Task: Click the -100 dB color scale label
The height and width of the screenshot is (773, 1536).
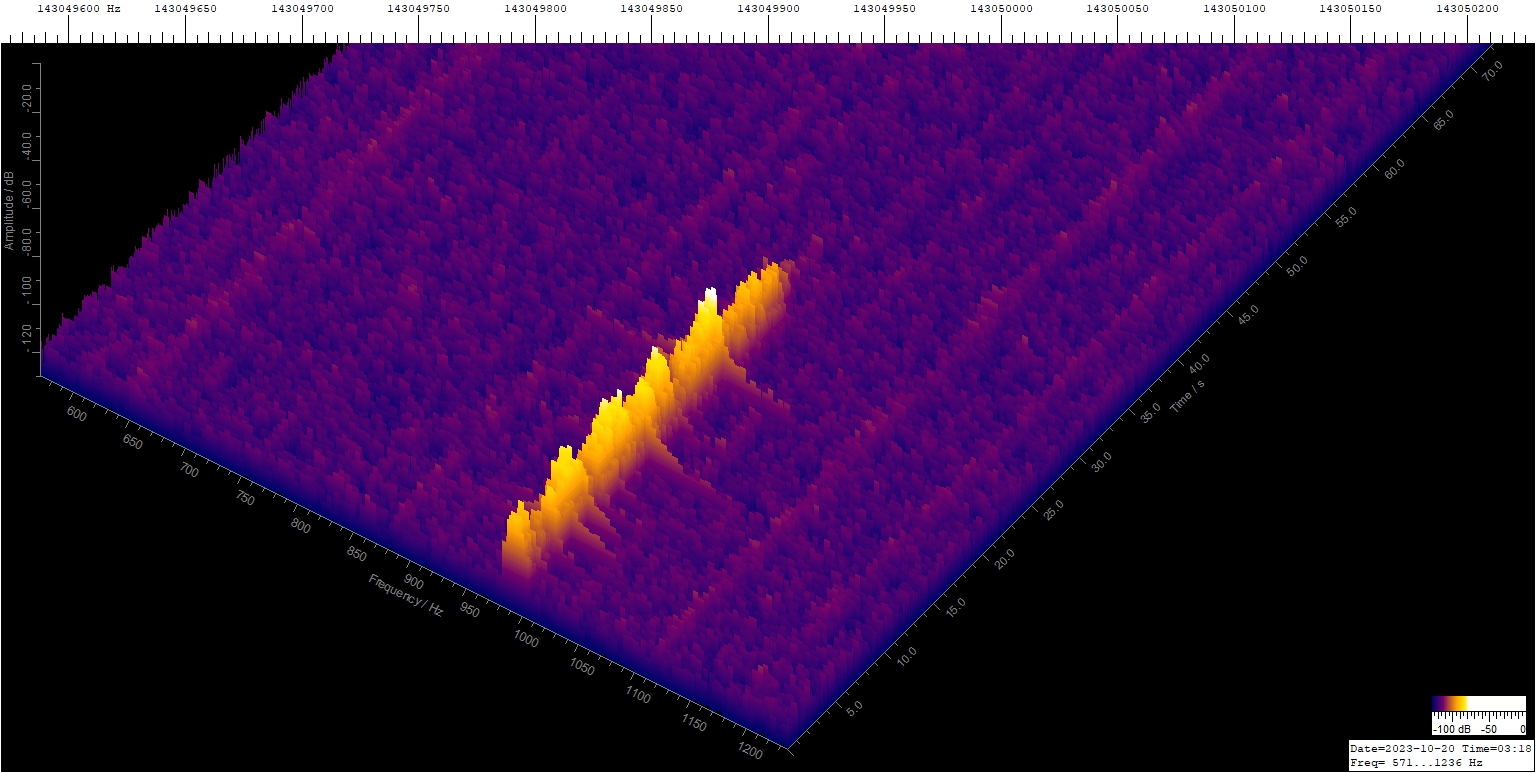Action: (1451, 730)
